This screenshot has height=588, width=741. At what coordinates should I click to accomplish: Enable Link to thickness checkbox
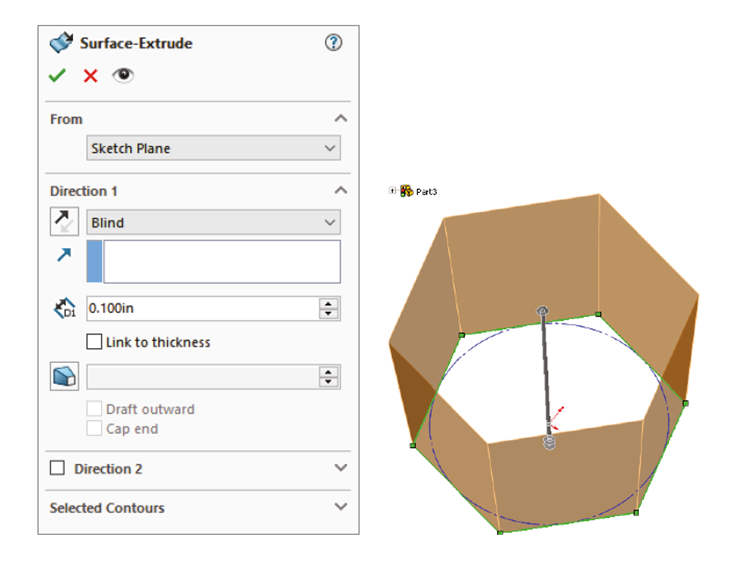tap(94, 341)
